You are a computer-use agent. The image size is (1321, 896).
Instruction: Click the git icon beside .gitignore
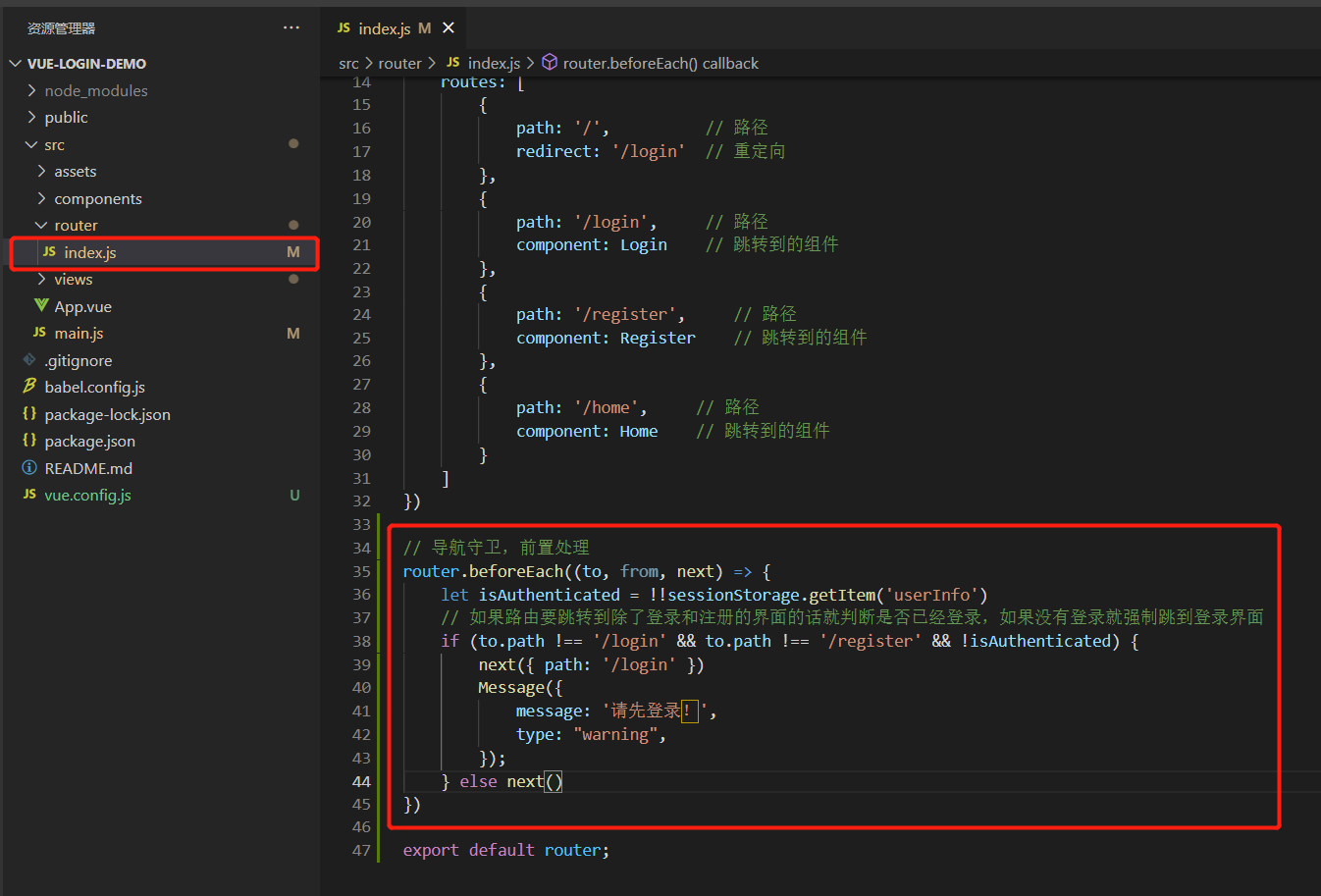point(29,359)
